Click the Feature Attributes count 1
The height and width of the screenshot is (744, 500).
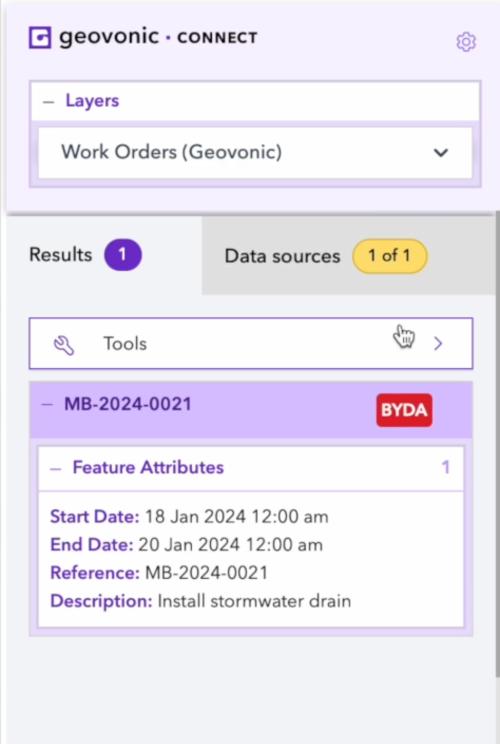coord(445,467)
